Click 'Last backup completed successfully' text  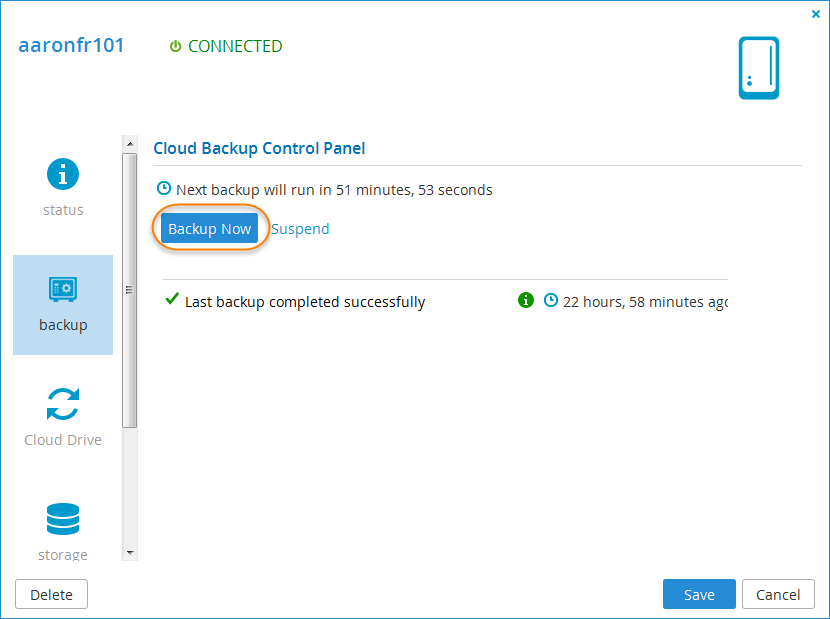(x=305, y=302)
